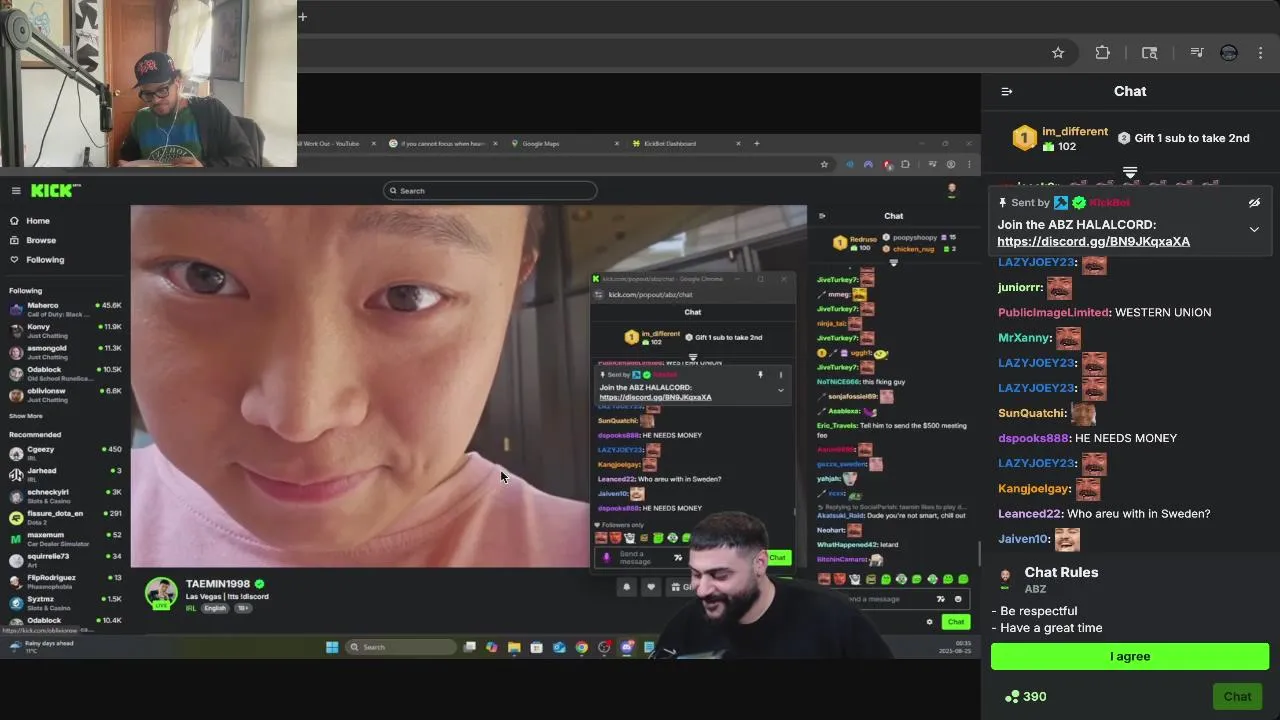Click the TAEMIN1998 channel name

(x=219, y=584)
